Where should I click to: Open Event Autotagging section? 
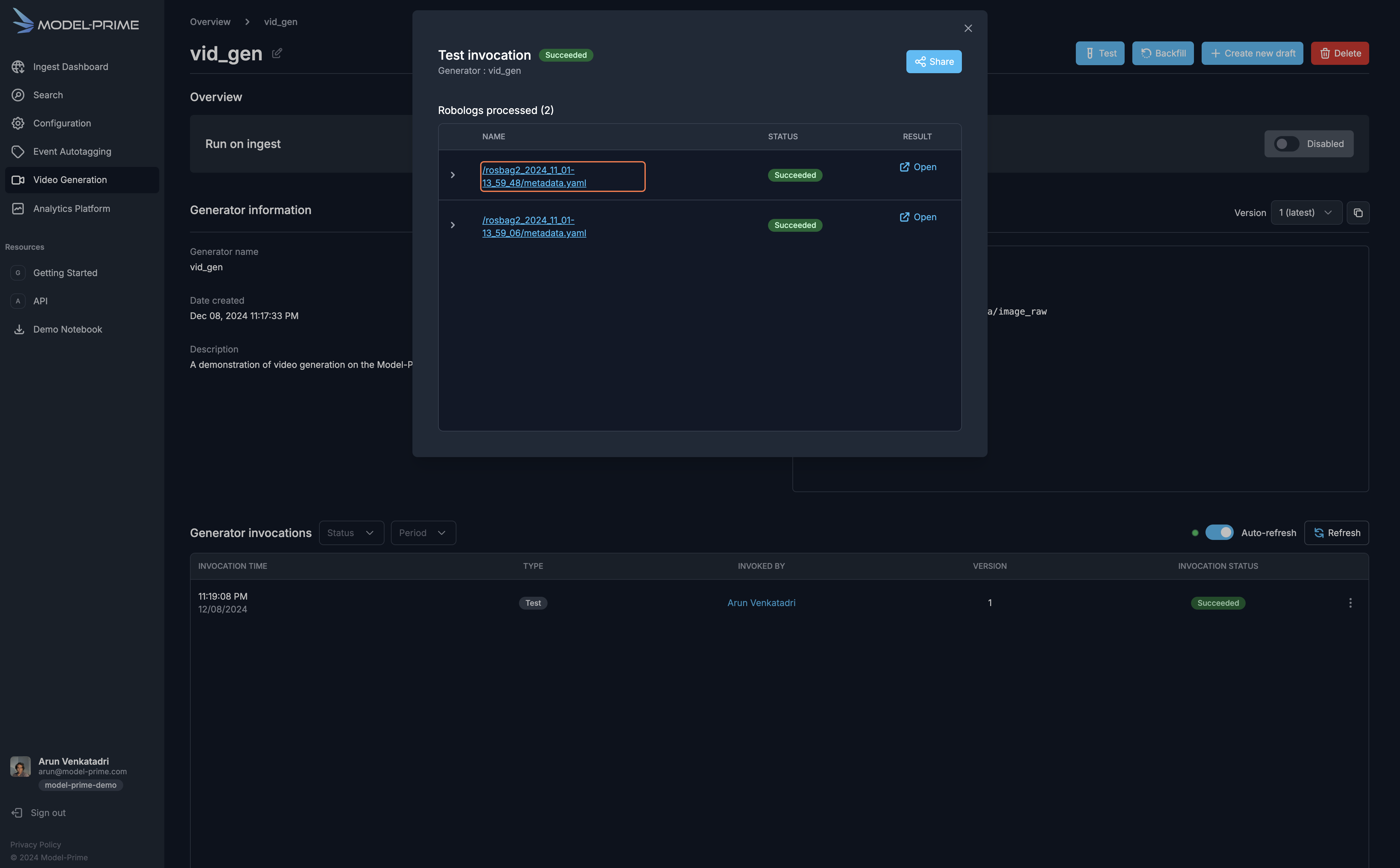82,152
